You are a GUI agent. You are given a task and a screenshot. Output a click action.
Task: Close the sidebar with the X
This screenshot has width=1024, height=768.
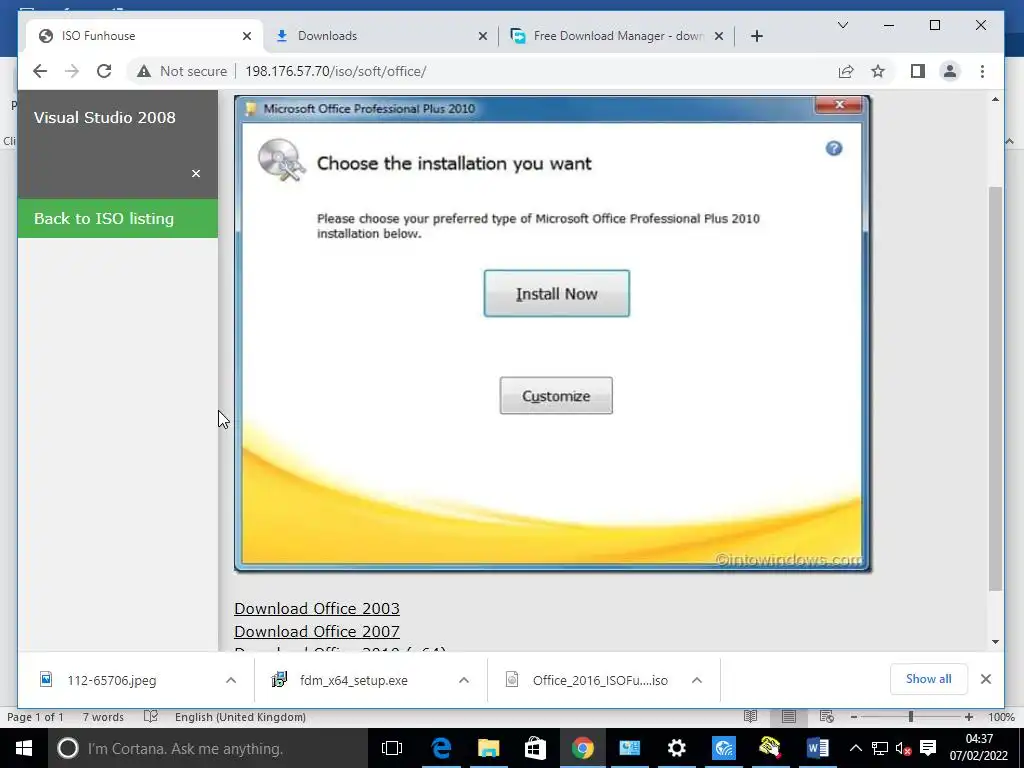(196, 173)
